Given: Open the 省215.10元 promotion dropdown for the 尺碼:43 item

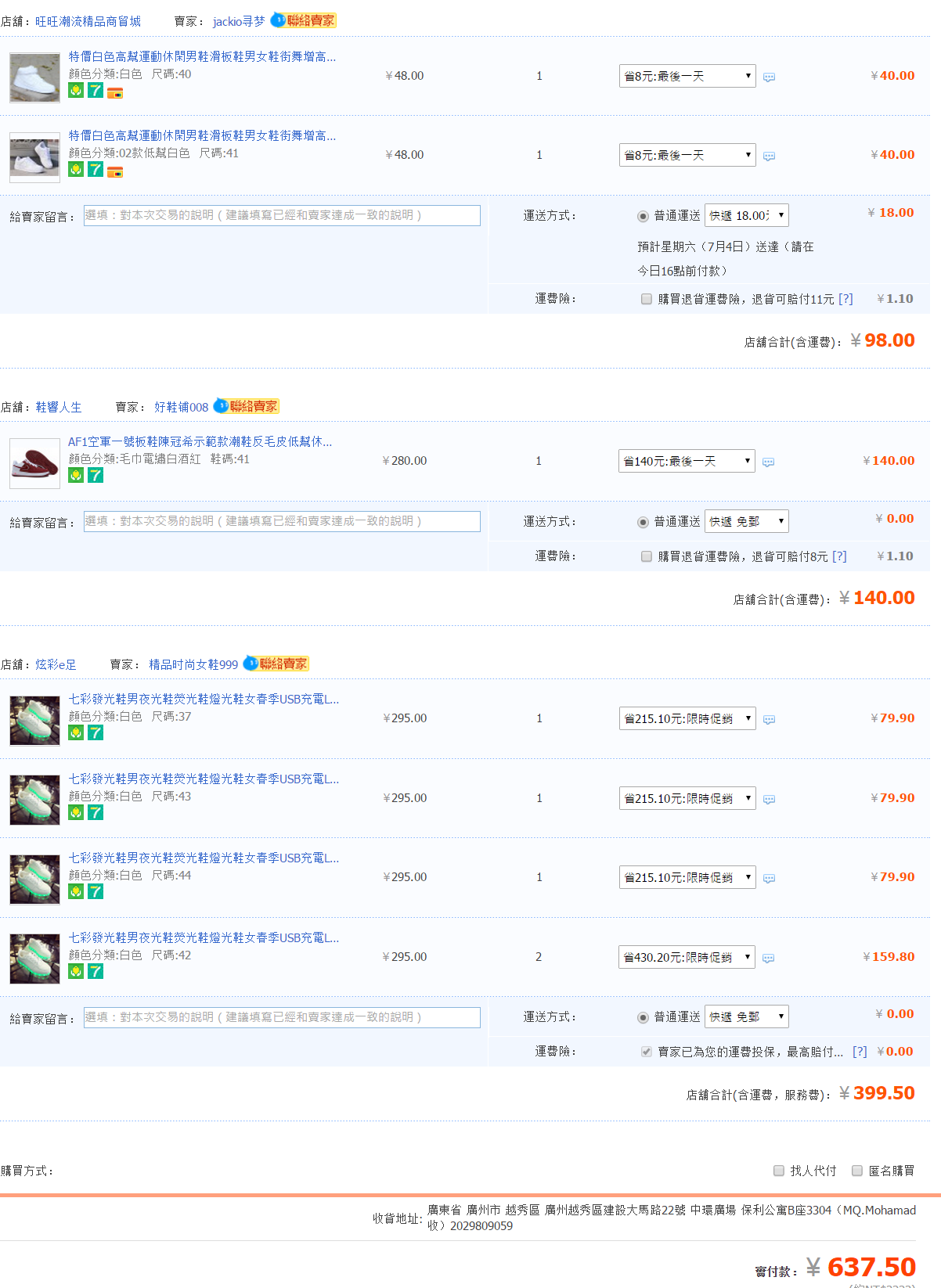Looking at the screenshot, I should [687, 798].
